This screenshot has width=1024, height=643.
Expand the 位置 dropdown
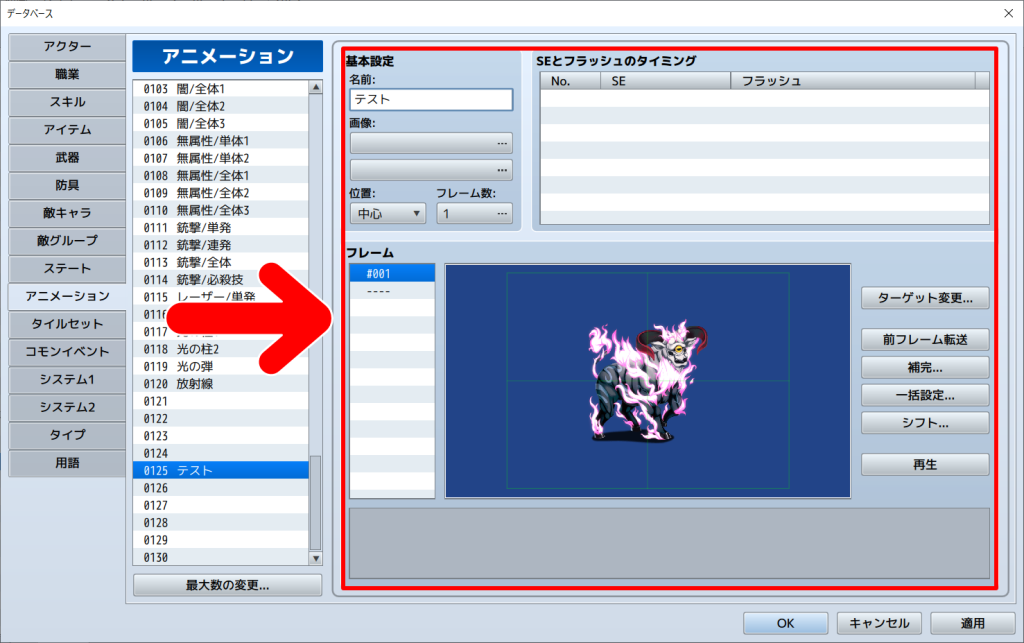coord(388,213)
